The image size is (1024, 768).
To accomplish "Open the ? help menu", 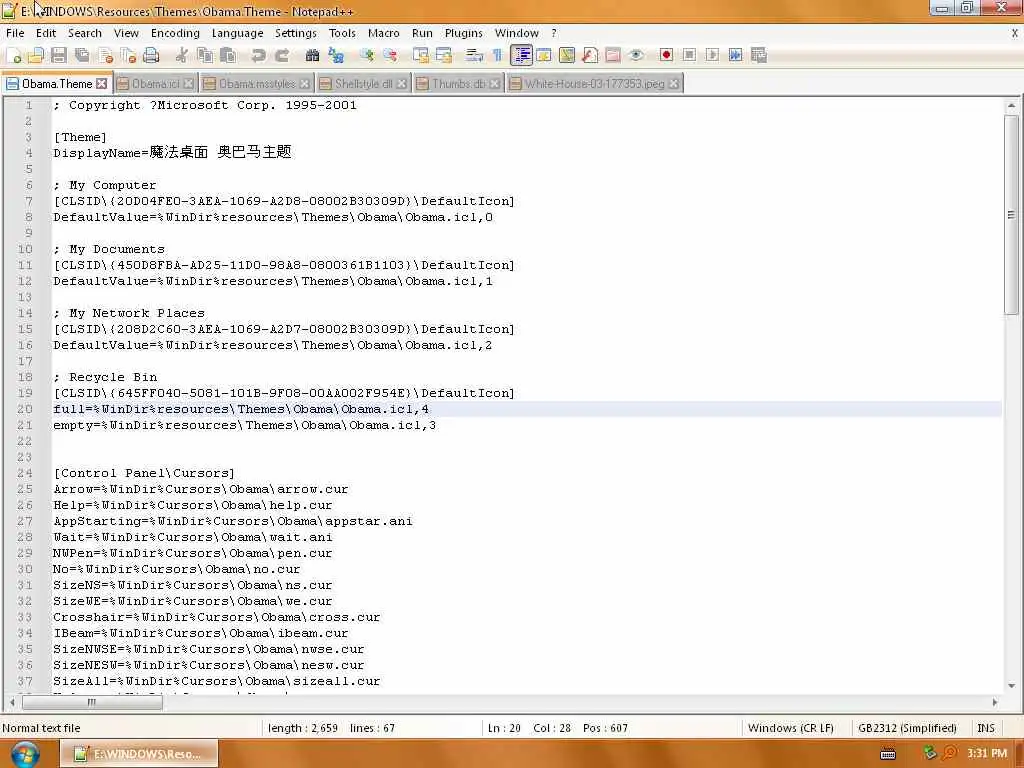I will 554,33.
